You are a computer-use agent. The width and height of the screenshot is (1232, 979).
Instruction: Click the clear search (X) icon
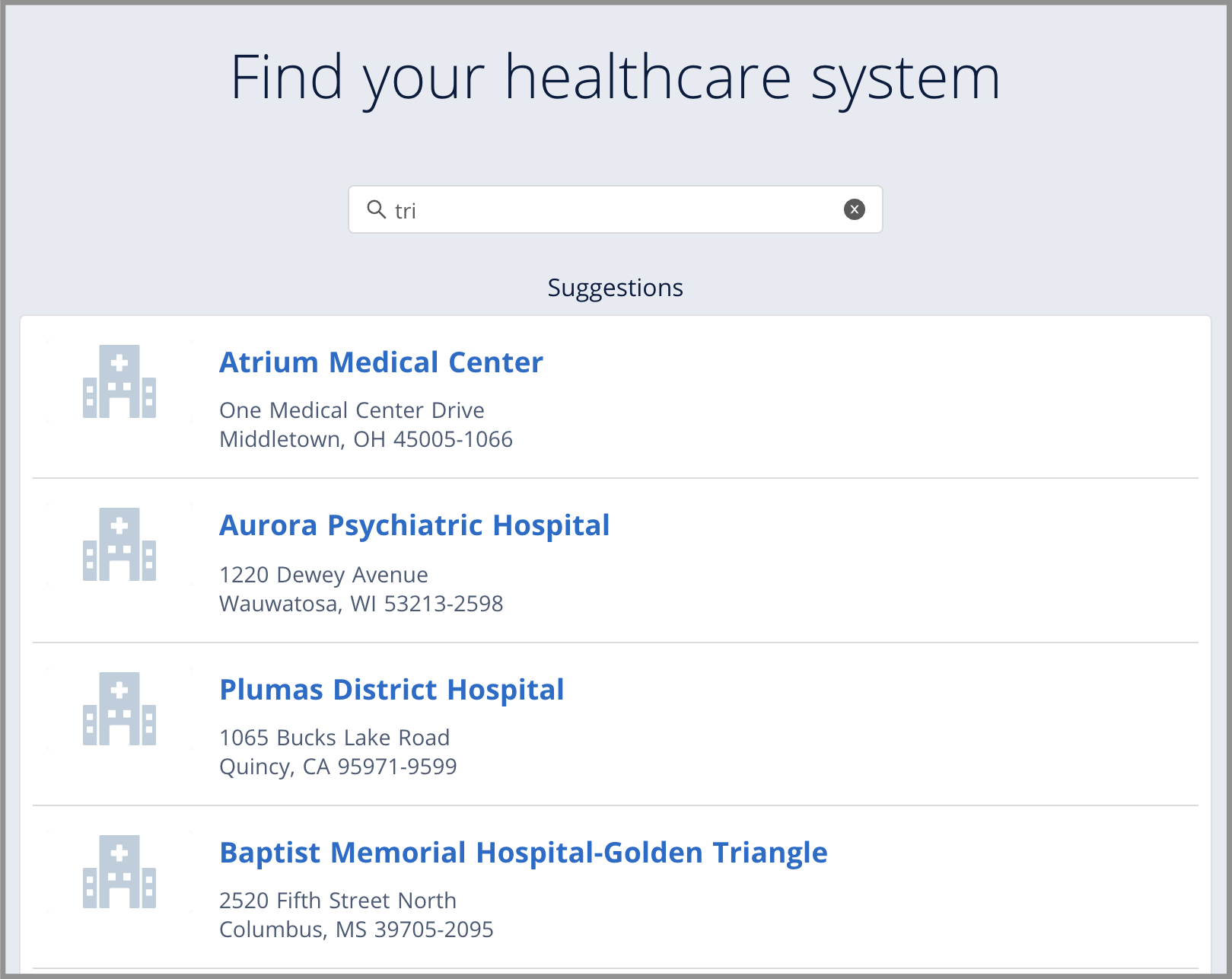tap(853, 208)
